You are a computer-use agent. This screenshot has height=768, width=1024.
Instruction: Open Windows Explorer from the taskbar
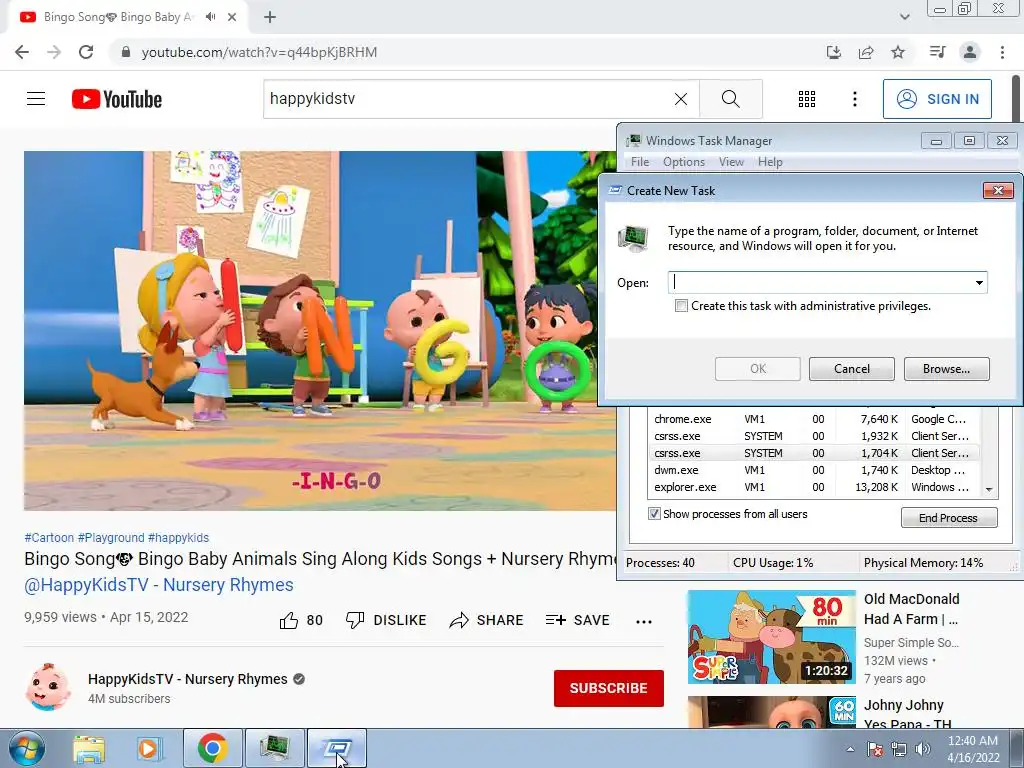coord(89,748)
